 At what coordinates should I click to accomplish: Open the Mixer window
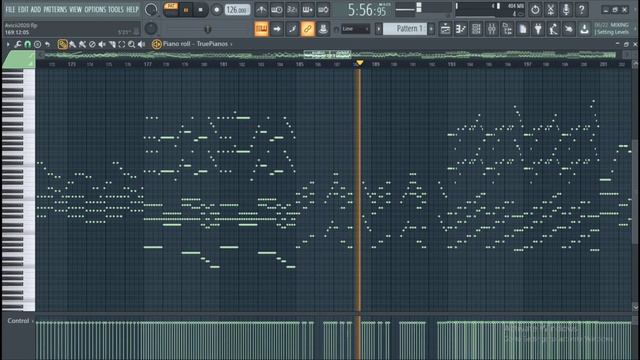coord(492,29)
